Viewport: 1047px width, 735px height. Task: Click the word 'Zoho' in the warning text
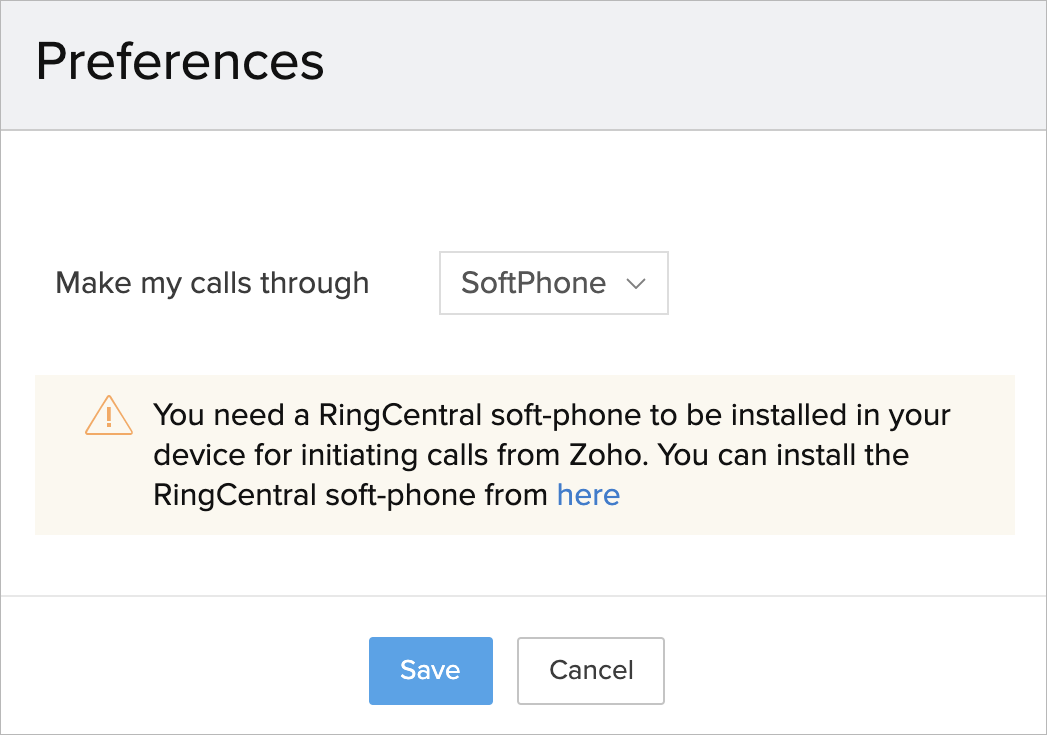pos(609,455)
